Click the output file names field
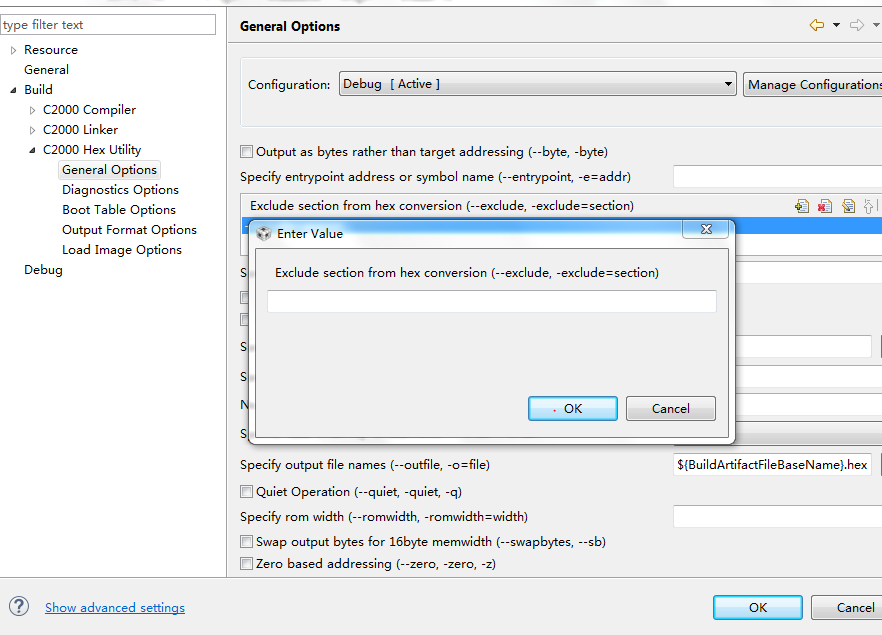 click(x=772, y=465)
